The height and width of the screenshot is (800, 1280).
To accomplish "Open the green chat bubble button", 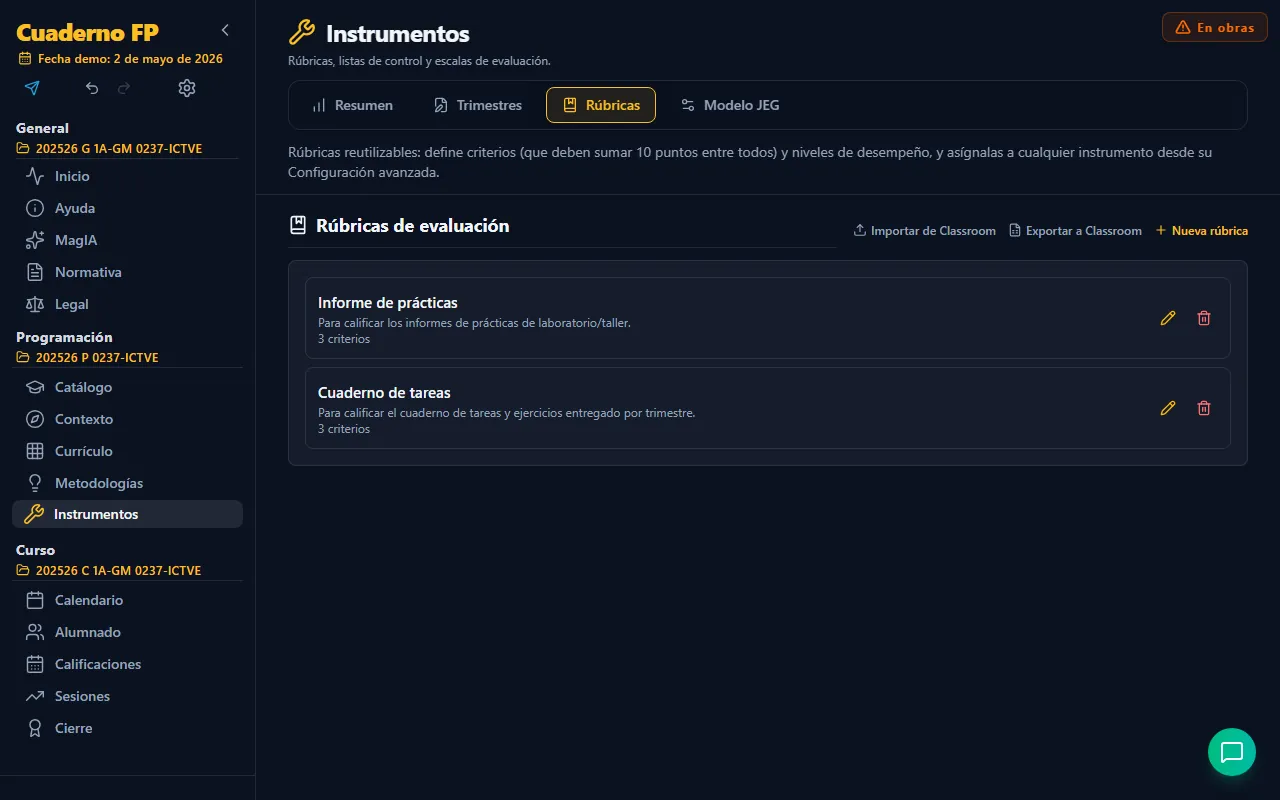I will 1232,752.
